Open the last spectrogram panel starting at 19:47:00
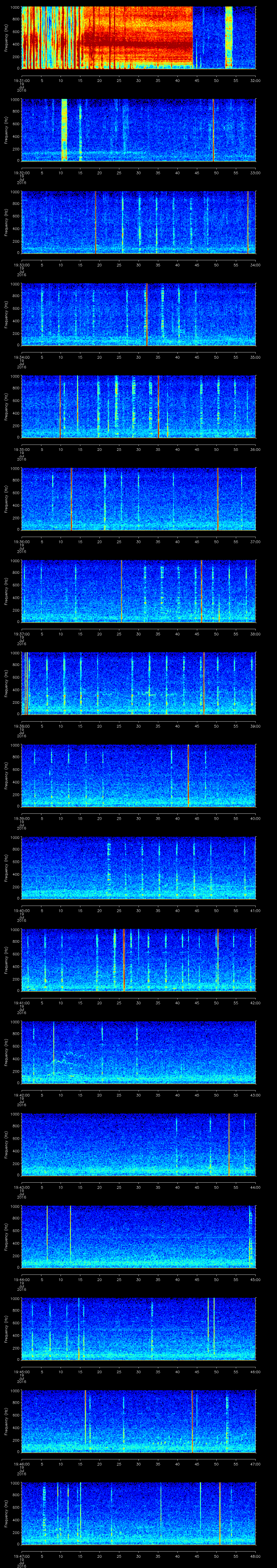 [138, 1513]
